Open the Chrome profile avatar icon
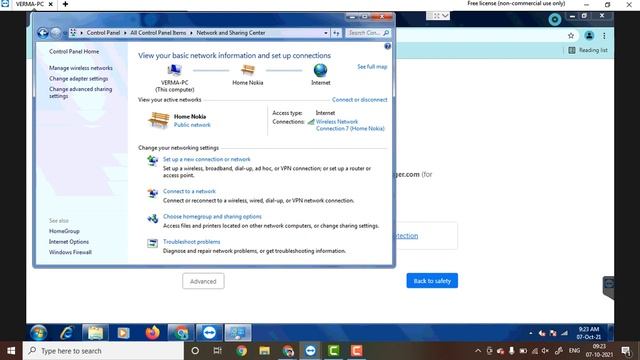640x360 pixels. pyautogui.click(x=589, y=36)
